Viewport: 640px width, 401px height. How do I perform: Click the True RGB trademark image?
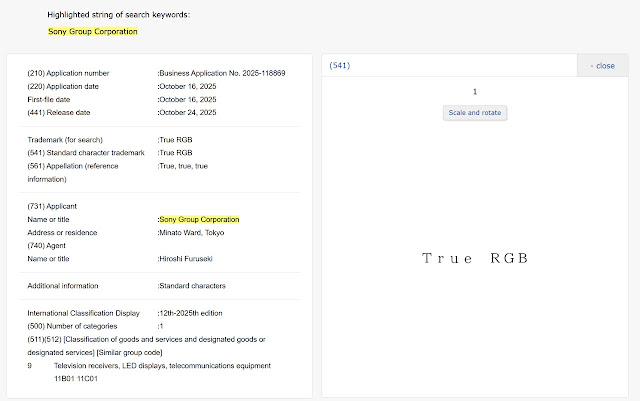point(474,258)
